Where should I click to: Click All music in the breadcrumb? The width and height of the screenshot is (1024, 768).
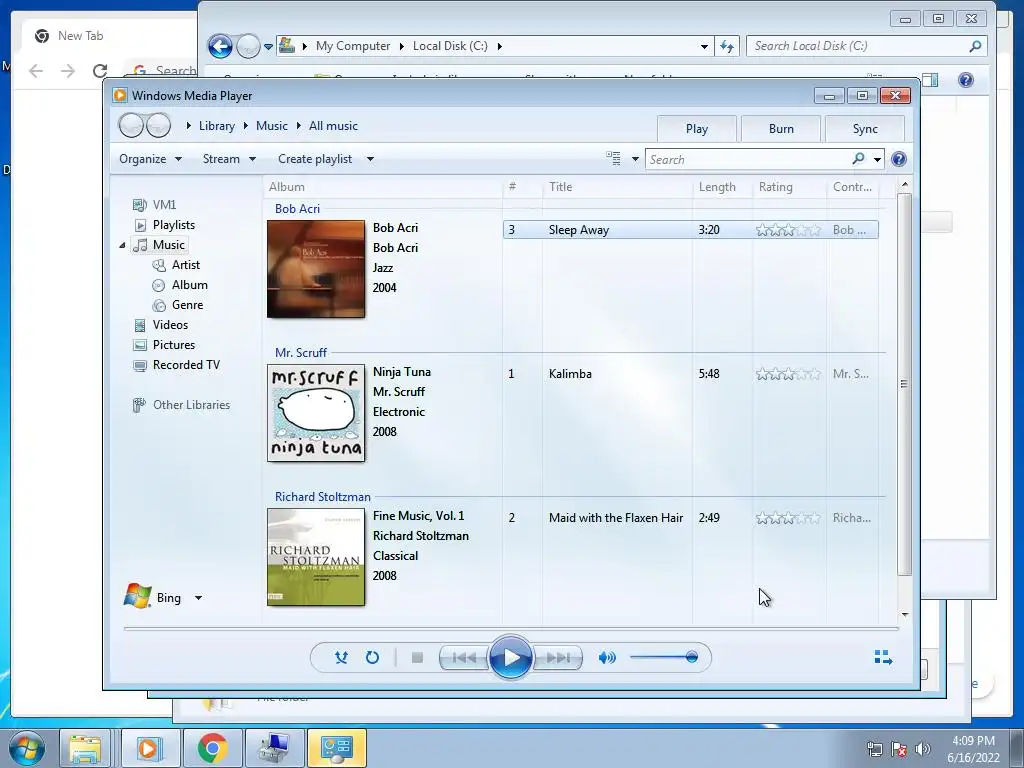click(333, 126)
